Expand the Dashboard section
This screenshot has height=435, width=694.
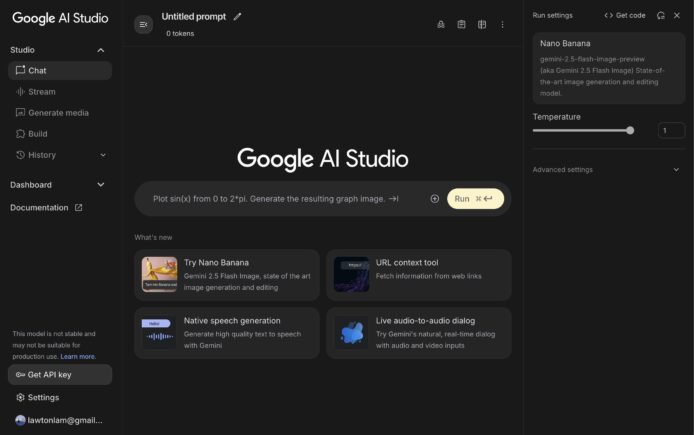pos(100,185)
